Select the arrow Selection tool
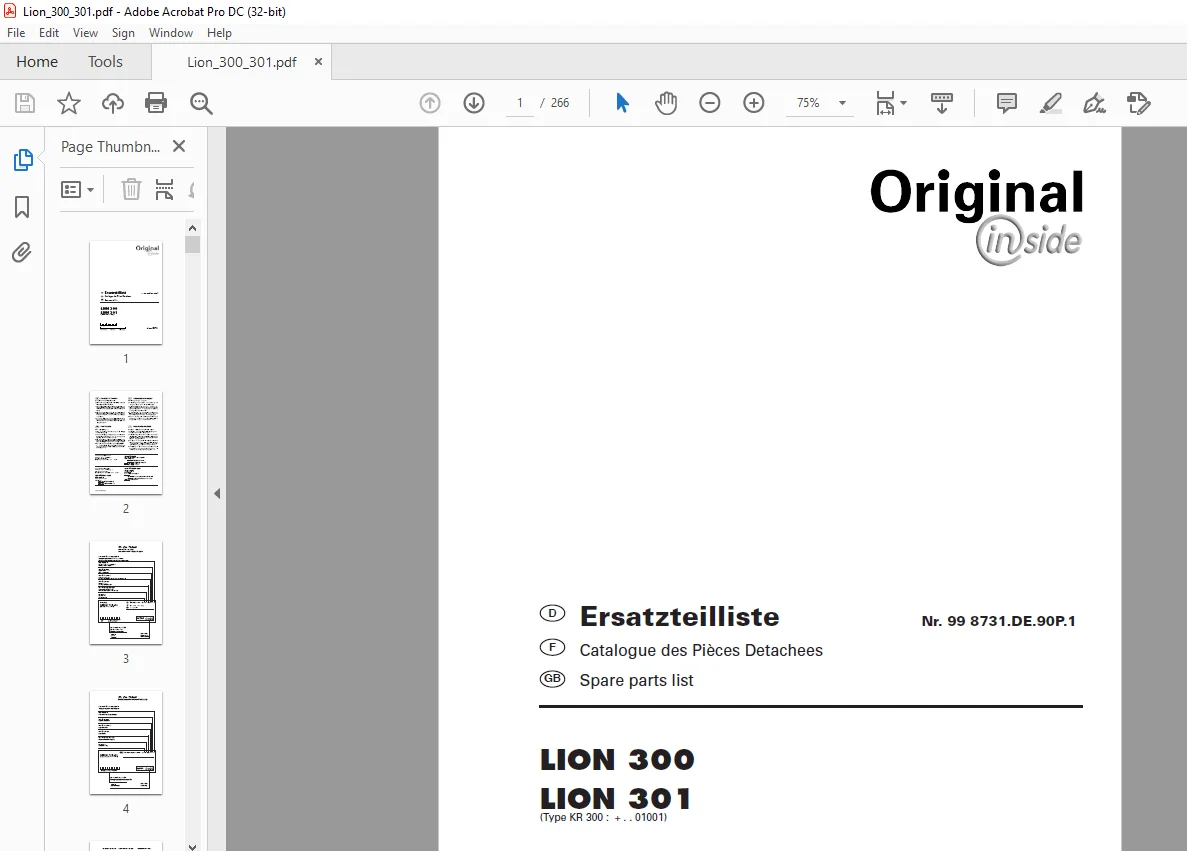Image resolution: width=1187 pixels, height=851 pixels. (622, 103)
